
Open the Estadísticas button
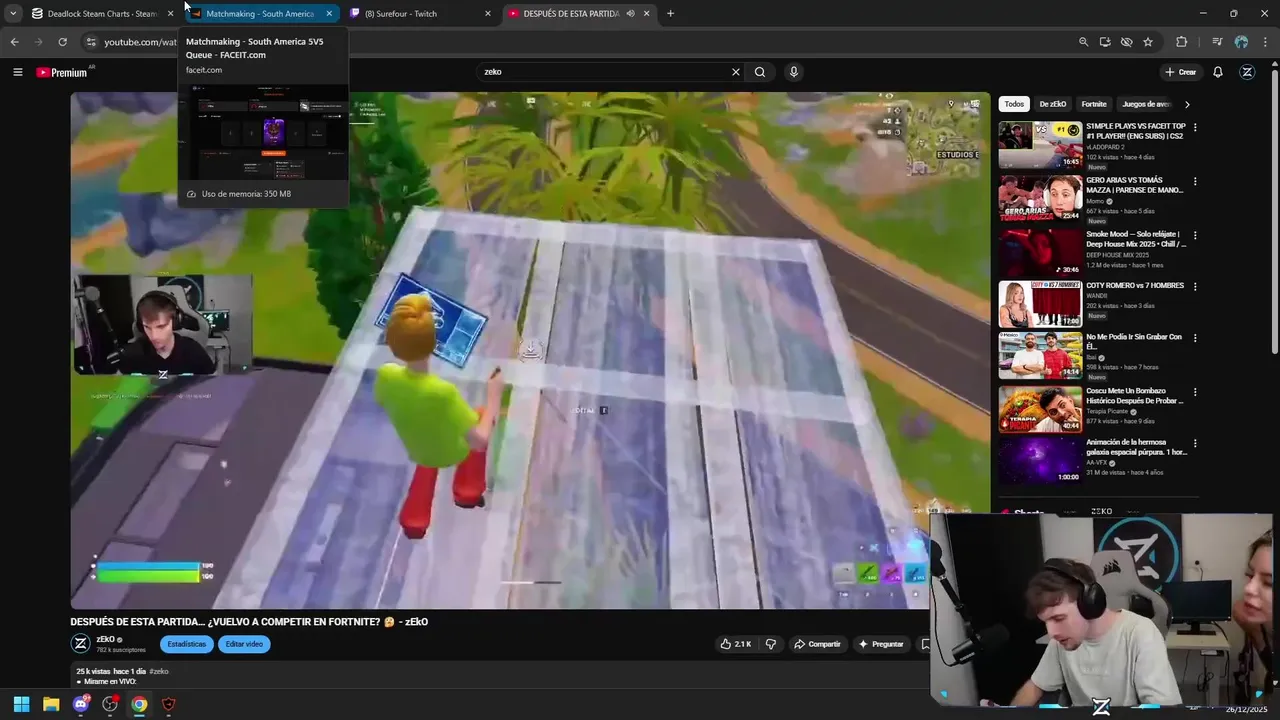[x=186, y=644]
